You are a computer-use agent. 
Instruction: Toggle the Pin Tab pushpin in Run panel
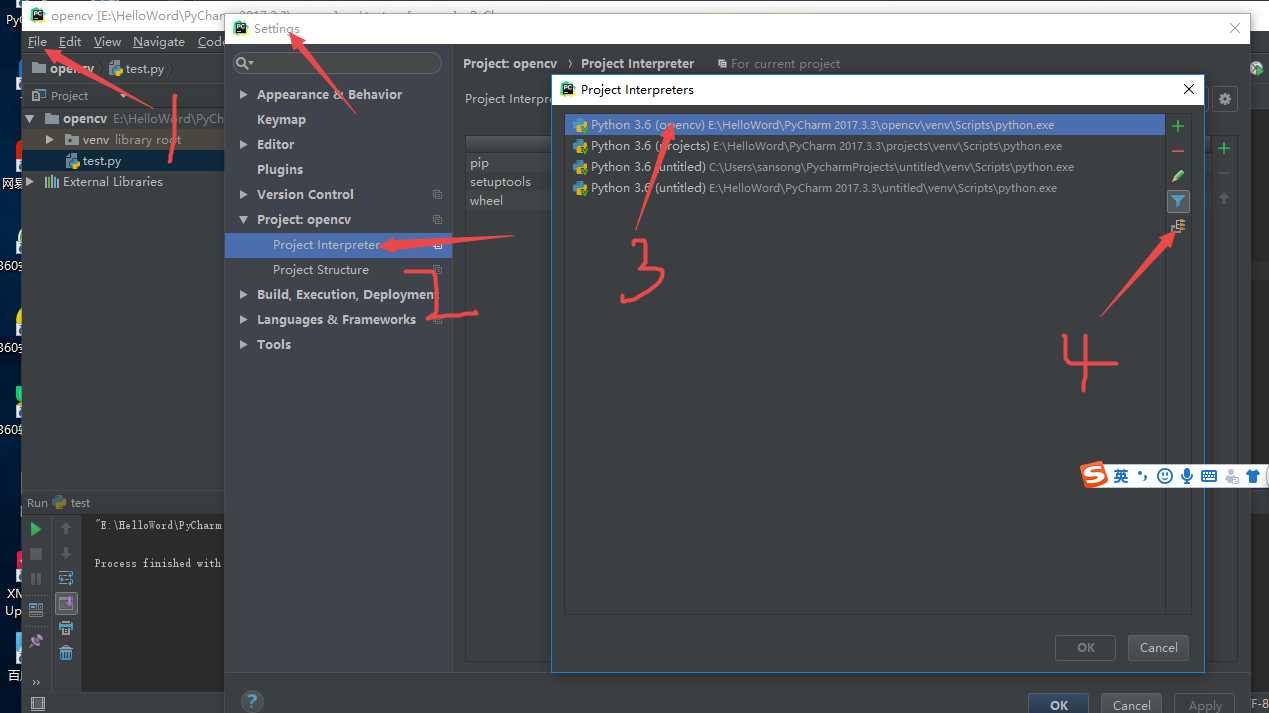click(36, 641)
